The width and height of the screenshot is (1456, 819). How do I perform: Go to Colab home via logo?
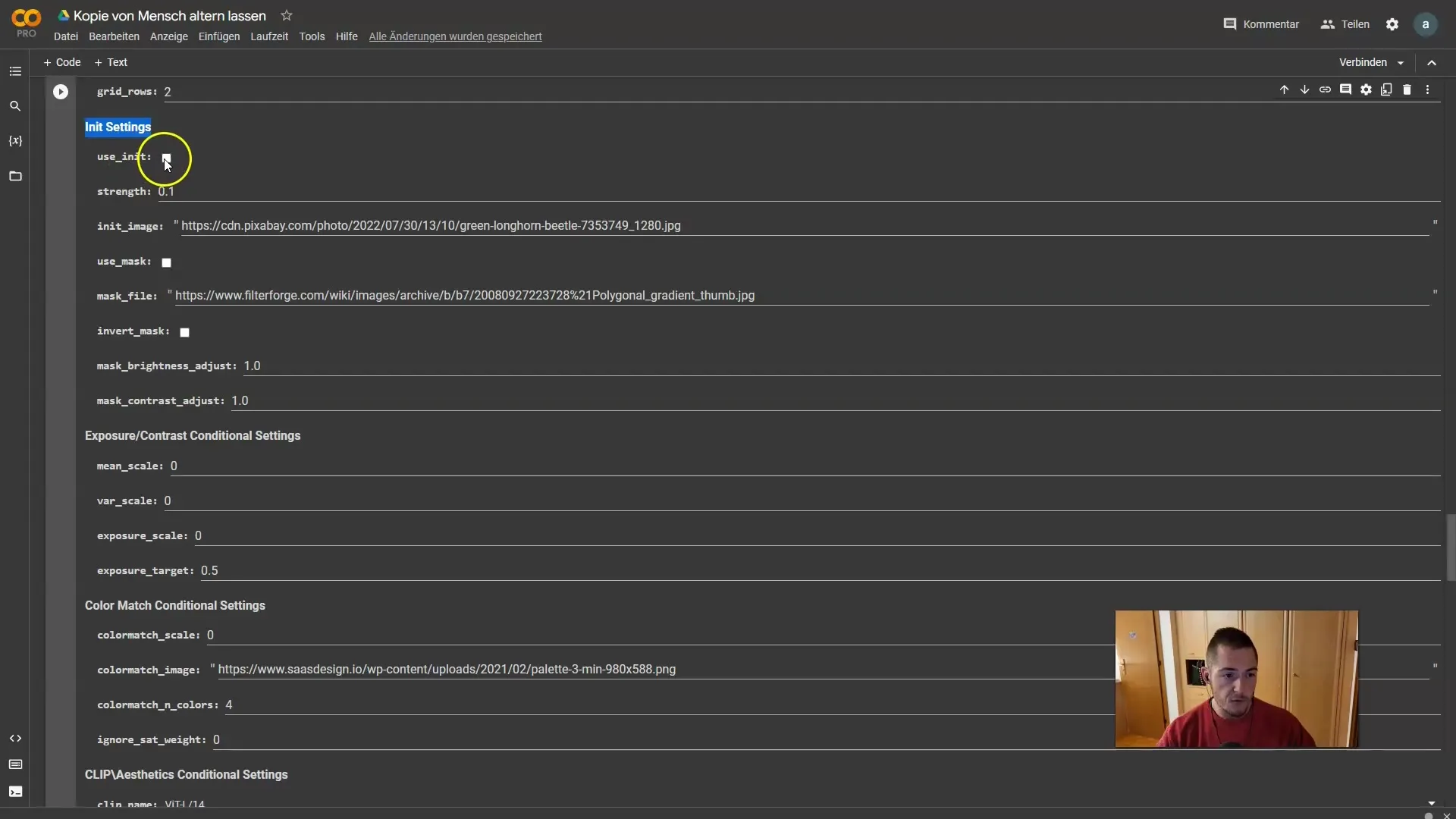coord(26,21)
